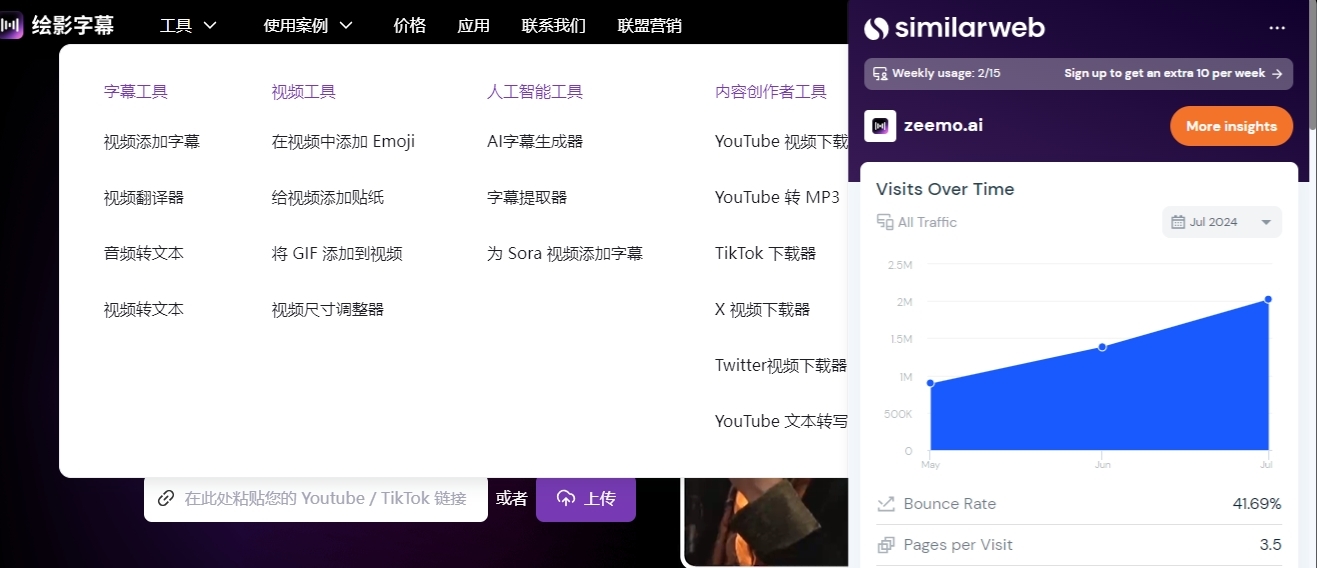Click the 3.5 pages per visit value
Screen dimensions: 1317x568
(x=1271, y=545)
